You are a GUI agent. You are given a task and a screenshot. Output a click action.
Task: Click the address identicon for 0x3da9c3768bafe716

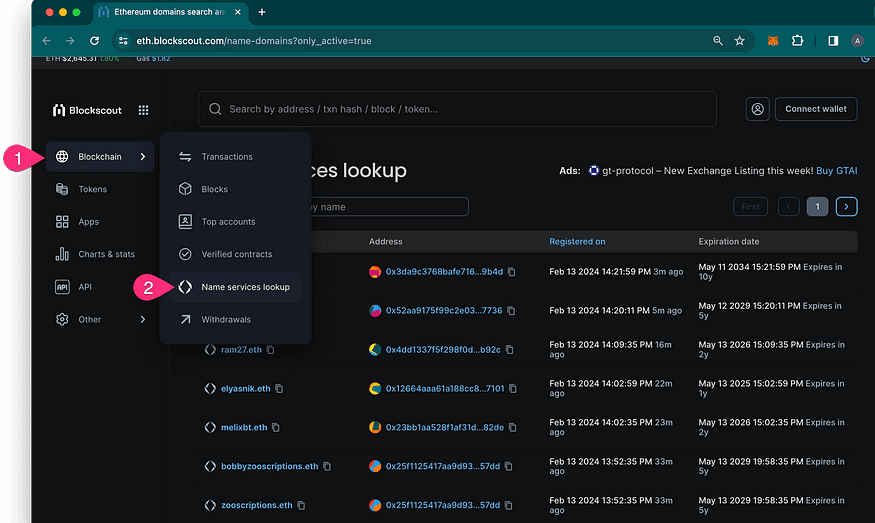(x=375, y=272)
